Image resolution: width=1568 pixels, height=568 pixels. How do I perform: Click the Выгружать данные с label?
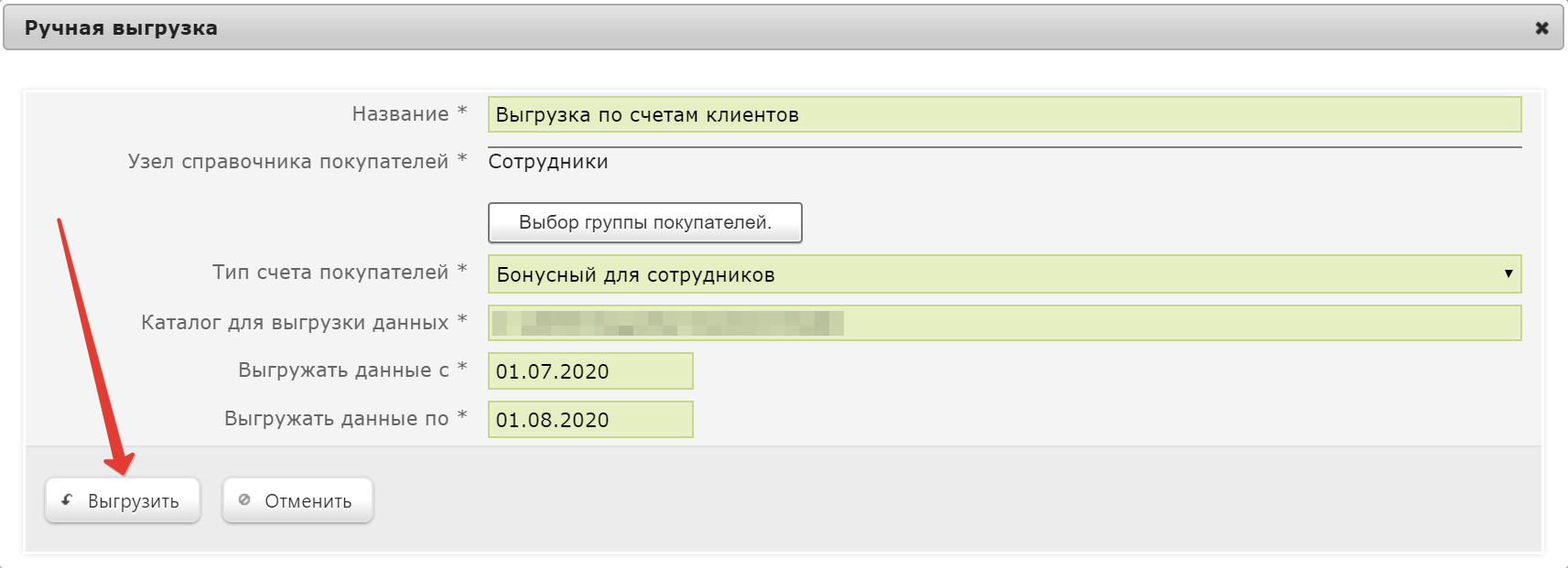tap(343, 370)
